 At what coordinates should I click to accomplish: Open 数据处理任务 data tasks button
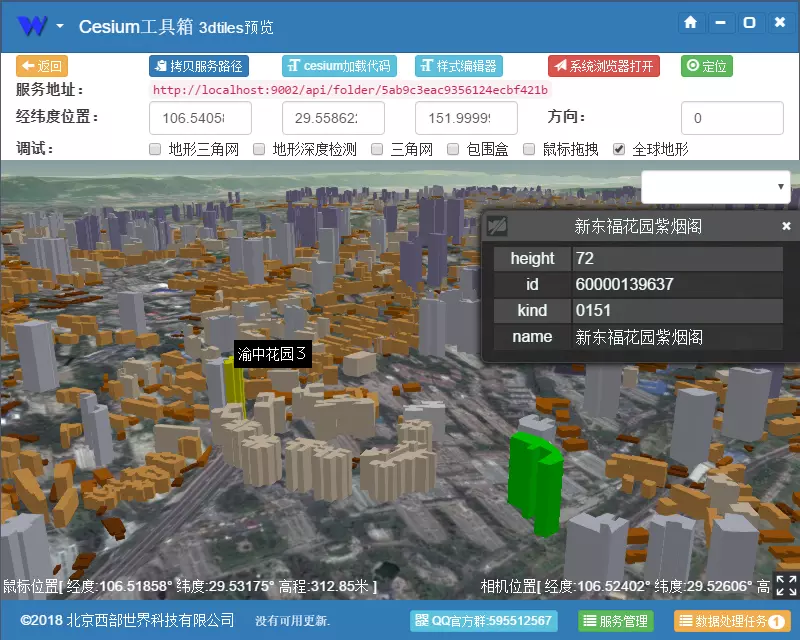(732, 621)
